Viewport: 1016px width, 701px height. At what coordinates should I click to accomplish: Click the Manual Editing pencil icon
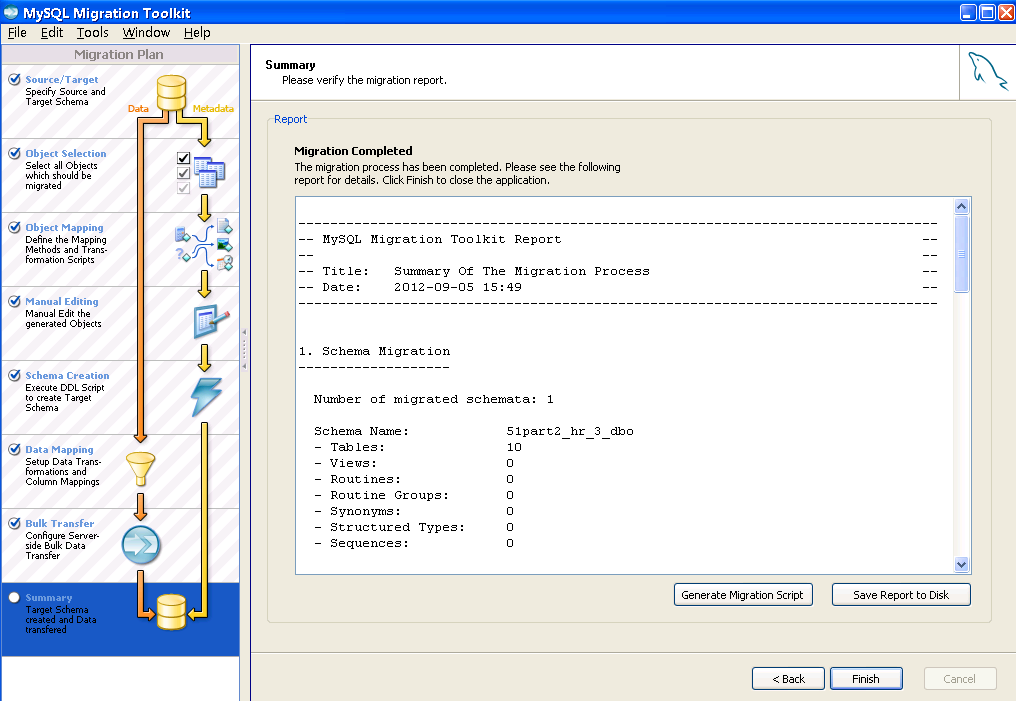click(x=211, y=321)
